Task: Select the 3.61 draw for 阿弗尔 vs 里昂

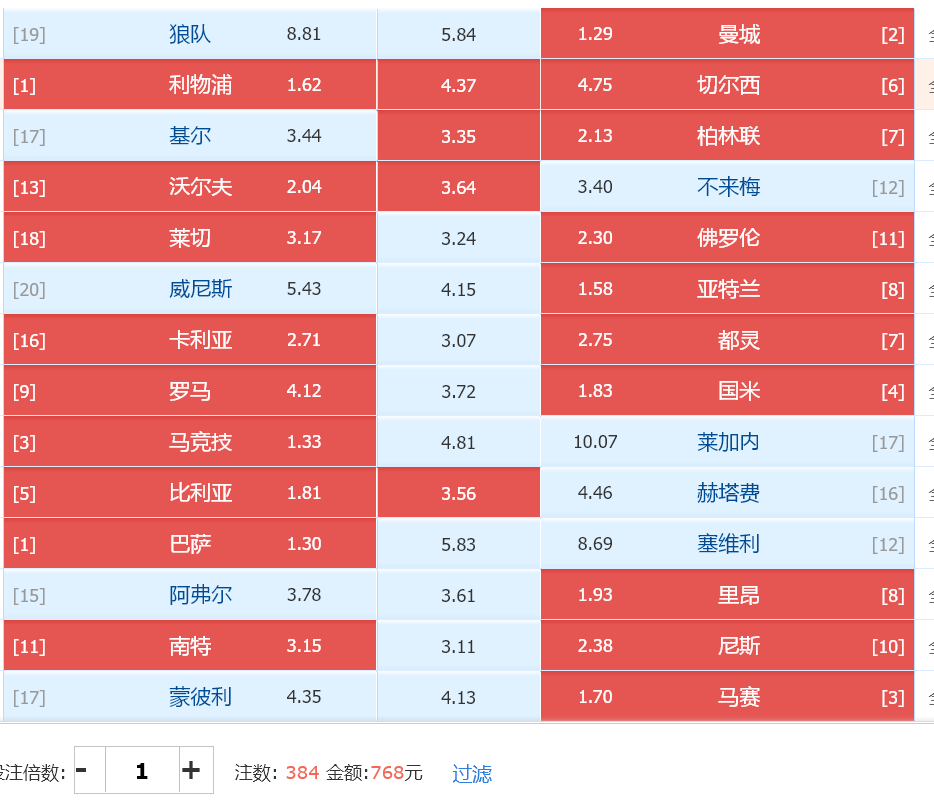Action: 459,595
